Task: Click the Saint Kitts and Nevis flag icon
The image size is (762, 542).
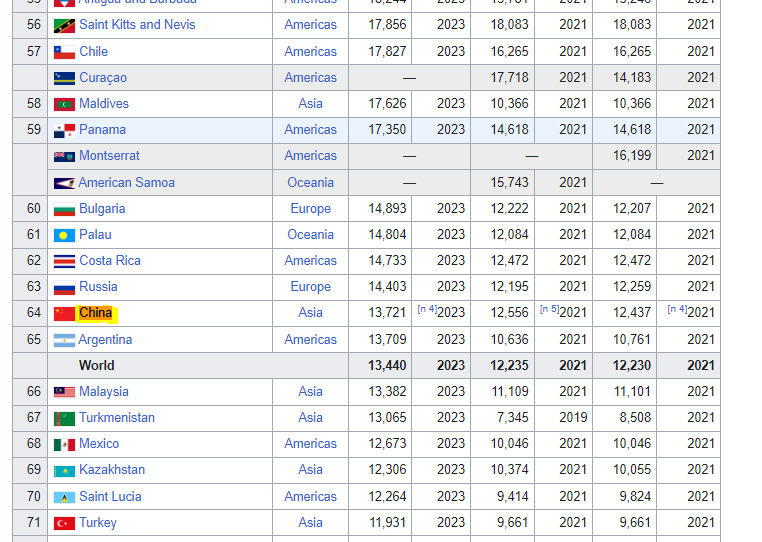Action: point(64,26)
